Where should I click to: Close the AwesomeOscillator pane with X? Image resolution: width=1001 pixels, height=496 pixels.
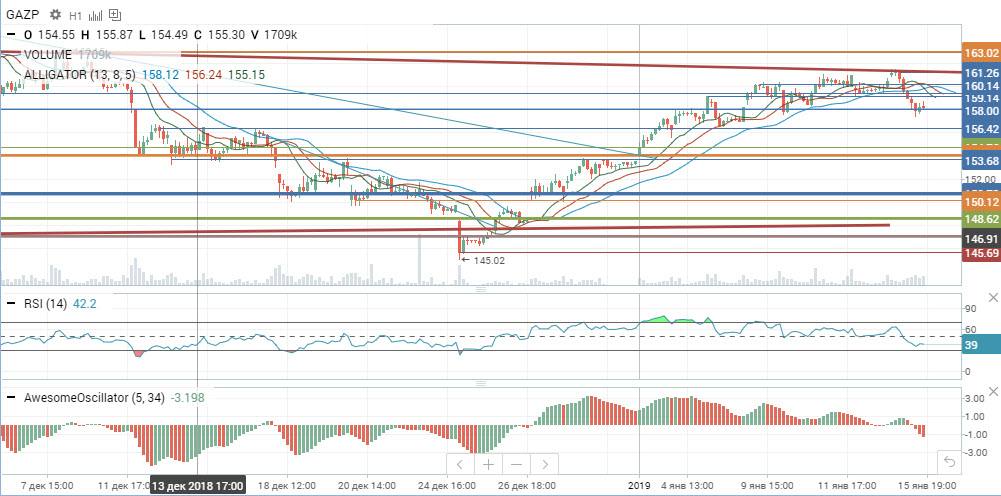(993, 391)
